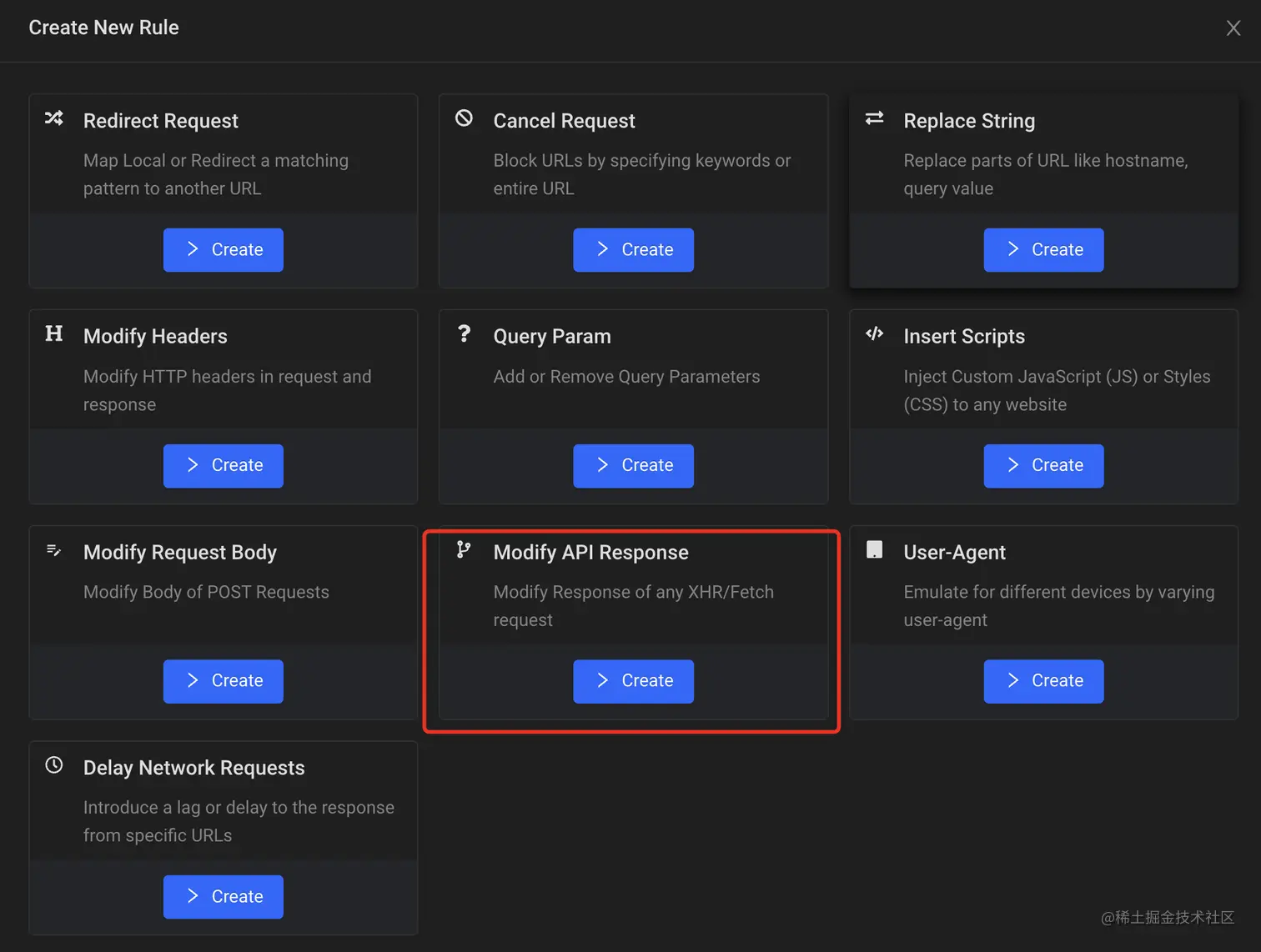The height and width of the screenshot is (952, 1261).
Task: Click the Cancel Request block icon
Action: point(464,118)
